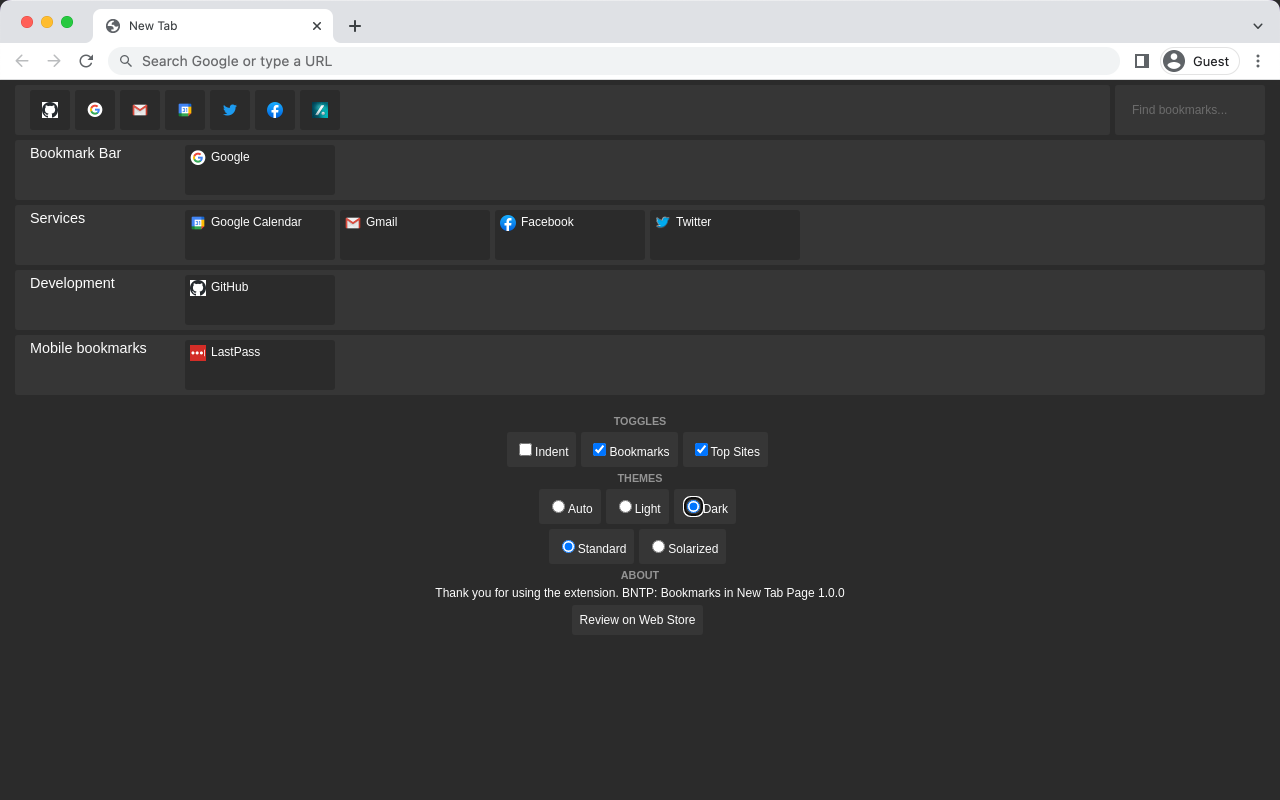The height and width of the screenshot is (800, 1280).
Task: Open the Chrome three-dot menu
Action: coord(1258,61)
